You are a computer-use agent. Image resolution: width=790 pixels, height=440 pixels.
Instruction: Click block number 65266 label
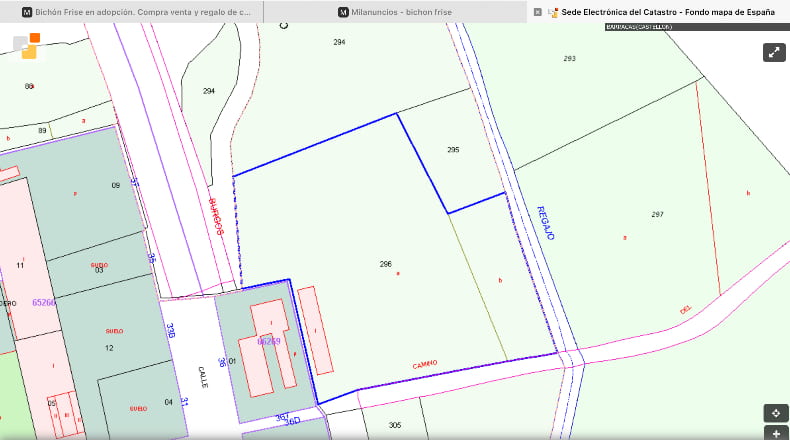tap(44, 302)
